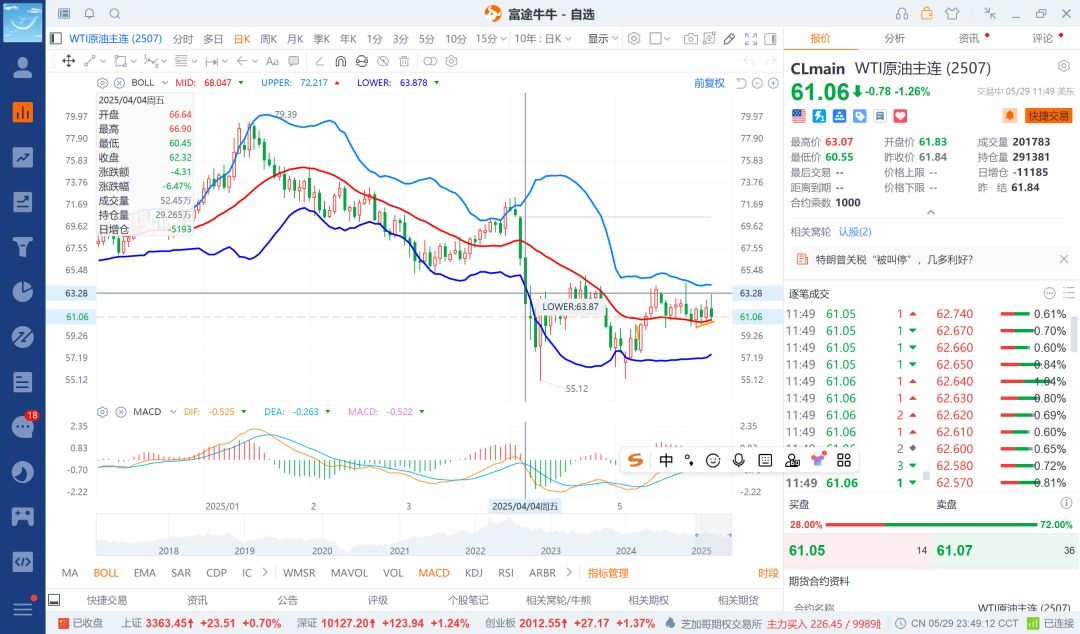
Task: Open the news document icon in sidebar
Action: click(23, 382)
